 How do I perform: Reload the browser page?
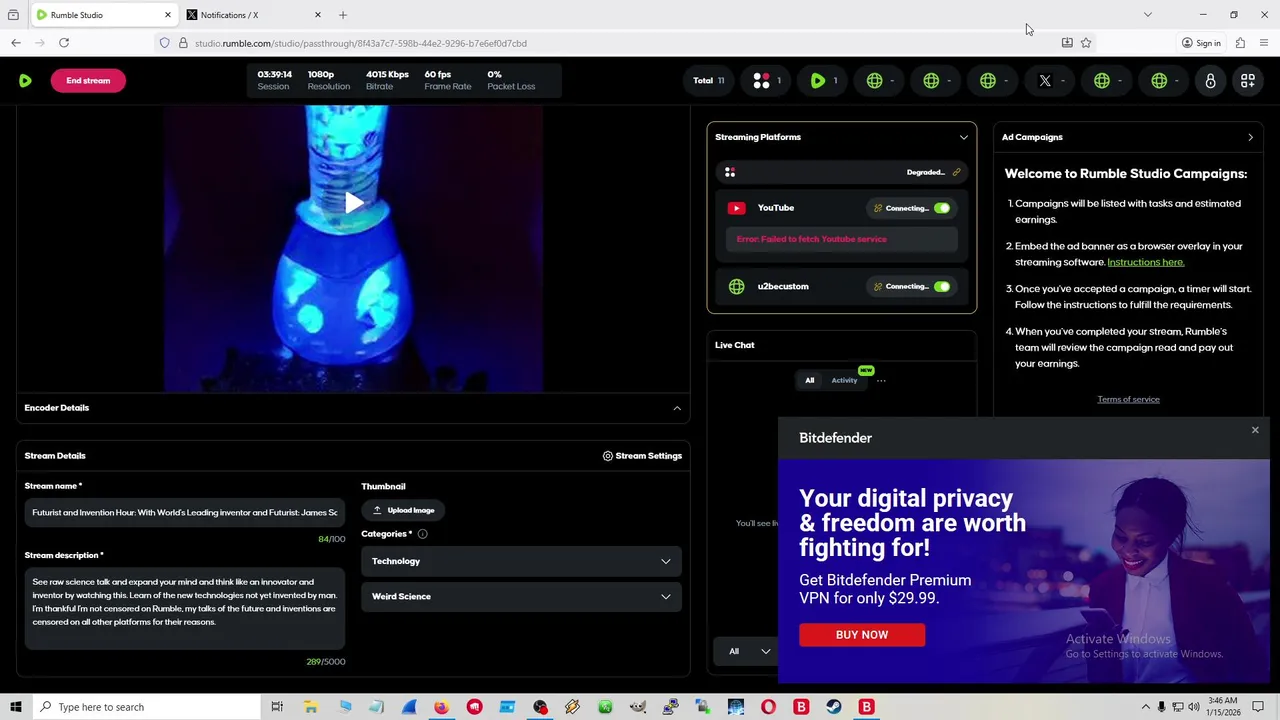(64, 43)
